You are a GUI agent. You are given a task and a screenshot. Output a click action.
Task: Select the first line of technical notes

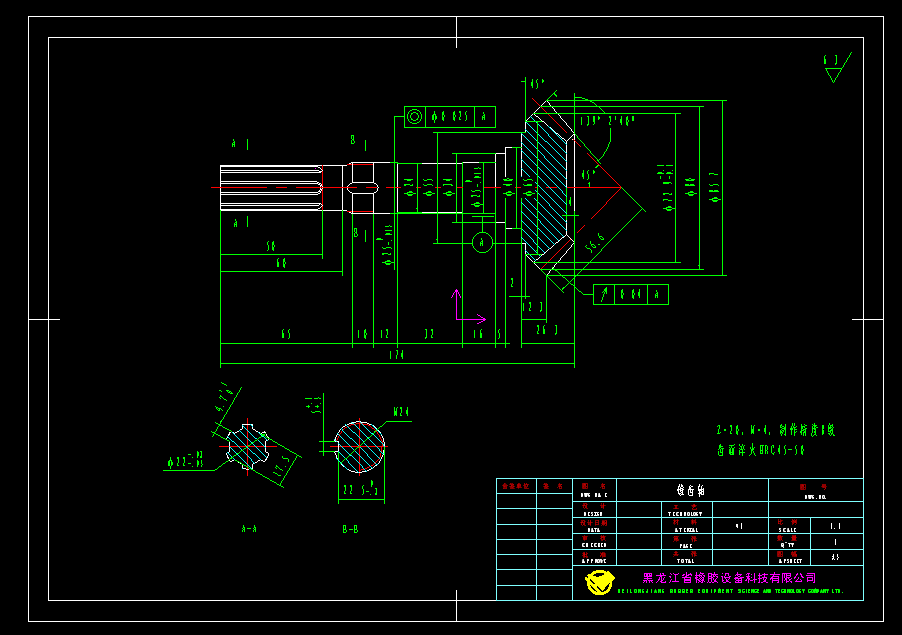click(775, 430)
